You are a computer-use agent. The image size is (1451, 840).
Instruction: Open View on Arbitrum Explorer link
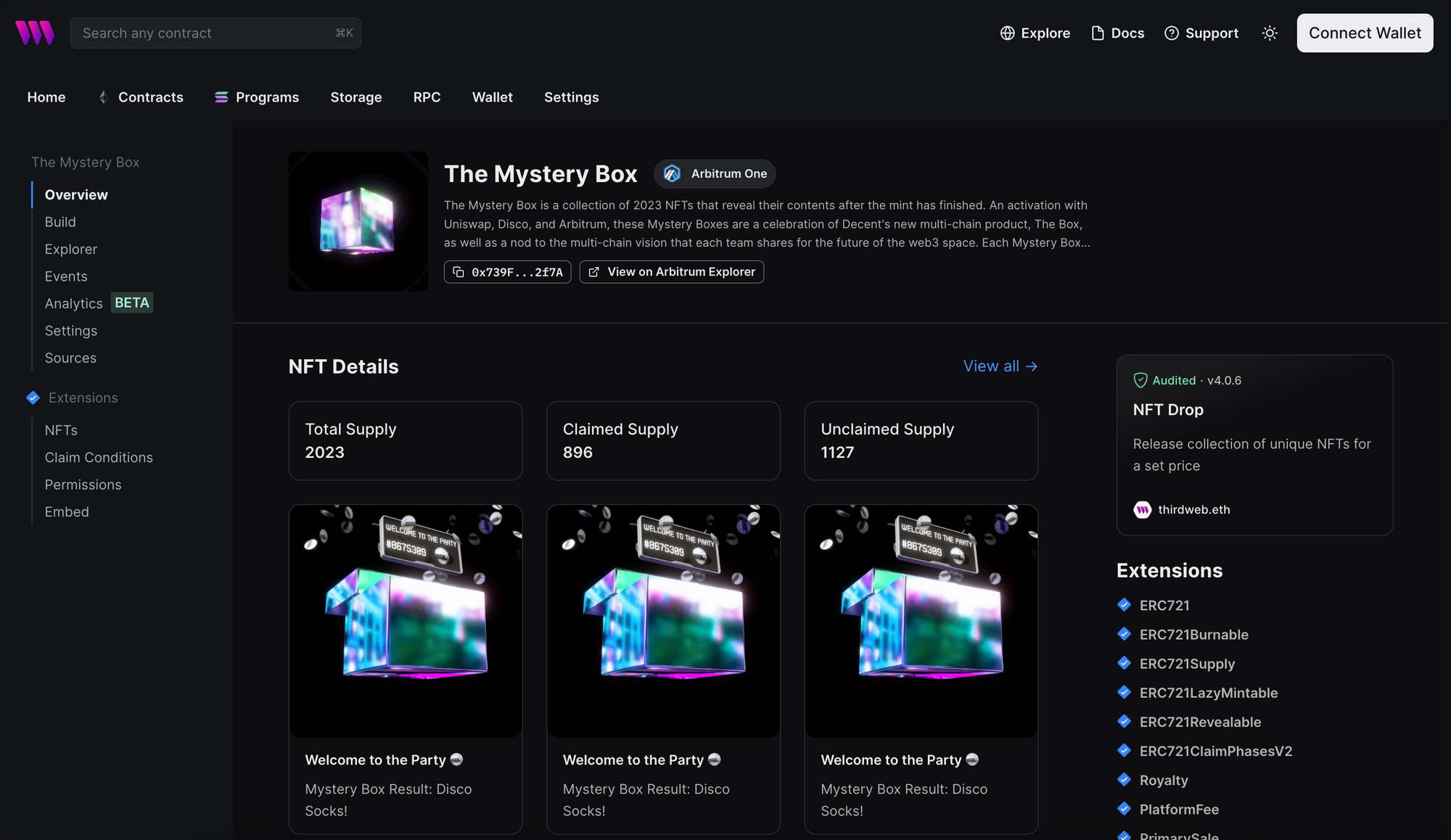[x=671, y=272]
